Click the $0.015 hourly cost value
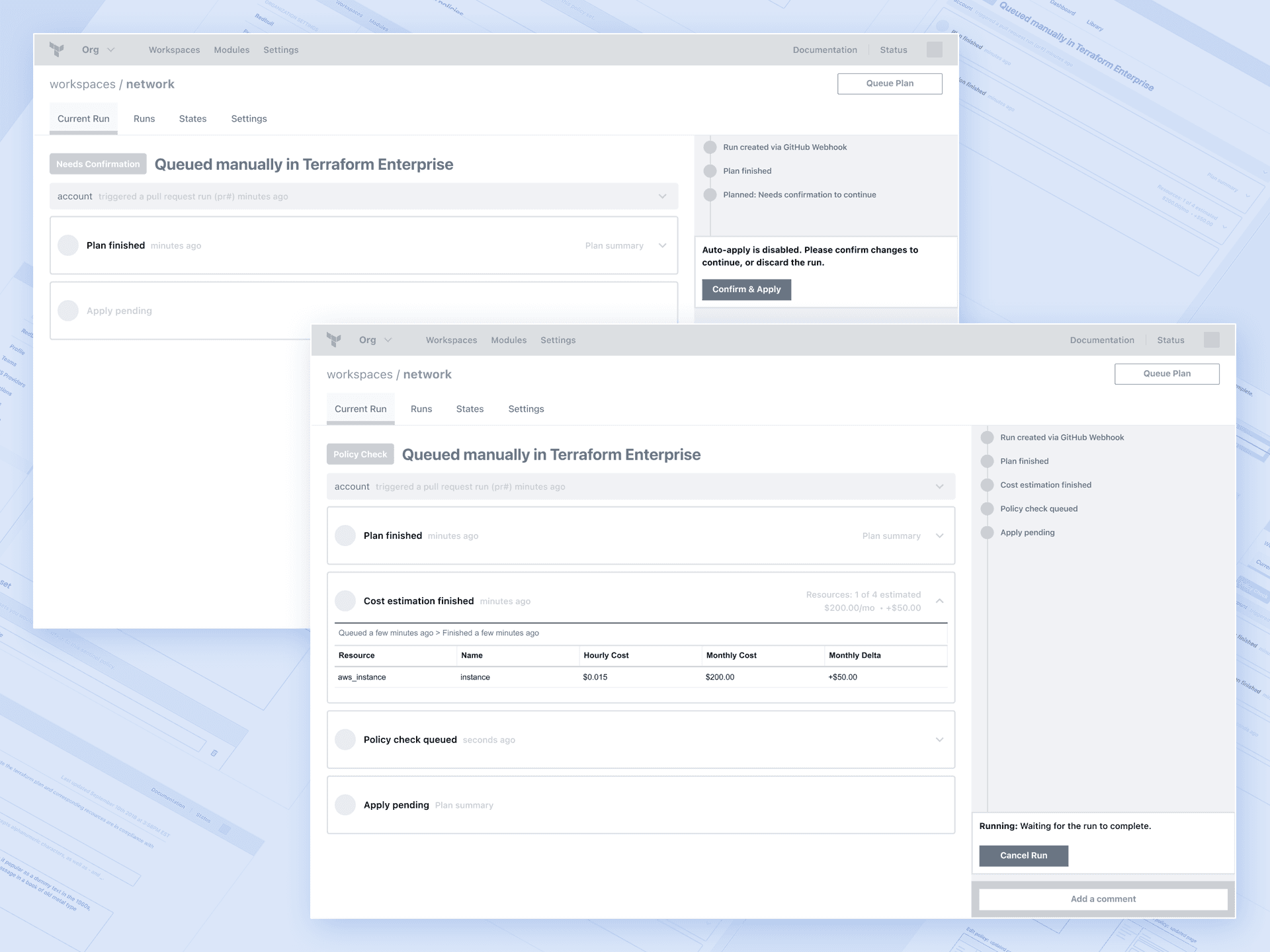Screen dimensions: 1270x952 [x=595, y=677]
